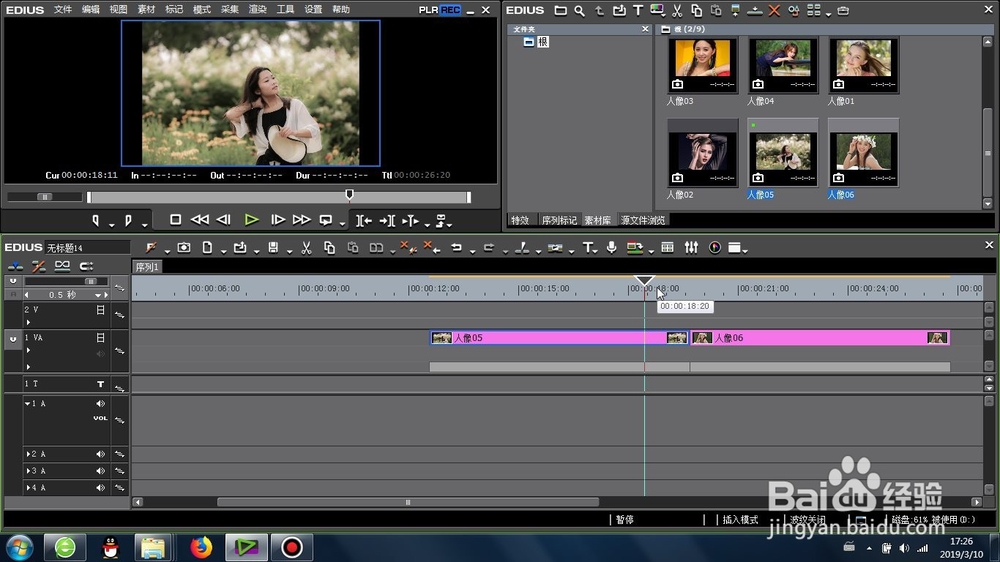
Task: Open the title creation T tool
Action: click(587, 248)
